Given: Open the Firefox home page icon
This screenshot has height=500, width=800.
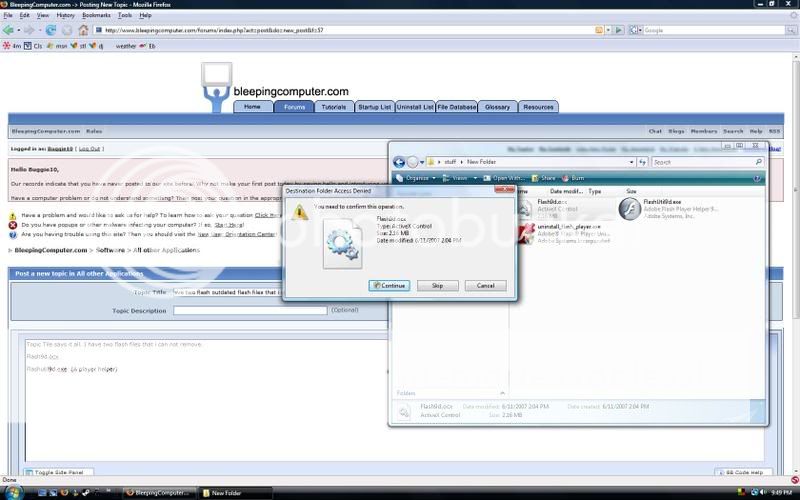Looking at the screenshot, I should pyautogui.click(x=83, y=30).
